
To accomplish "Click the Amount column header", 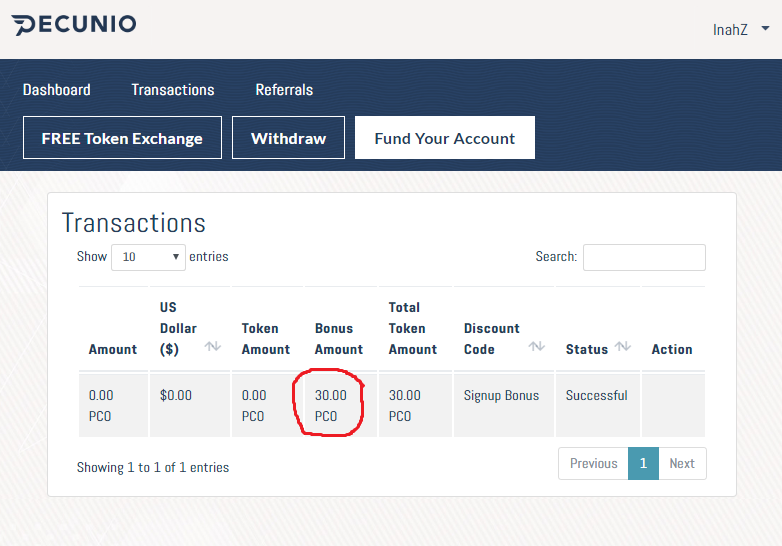I will pyautogui.click(x=113, y=349).
